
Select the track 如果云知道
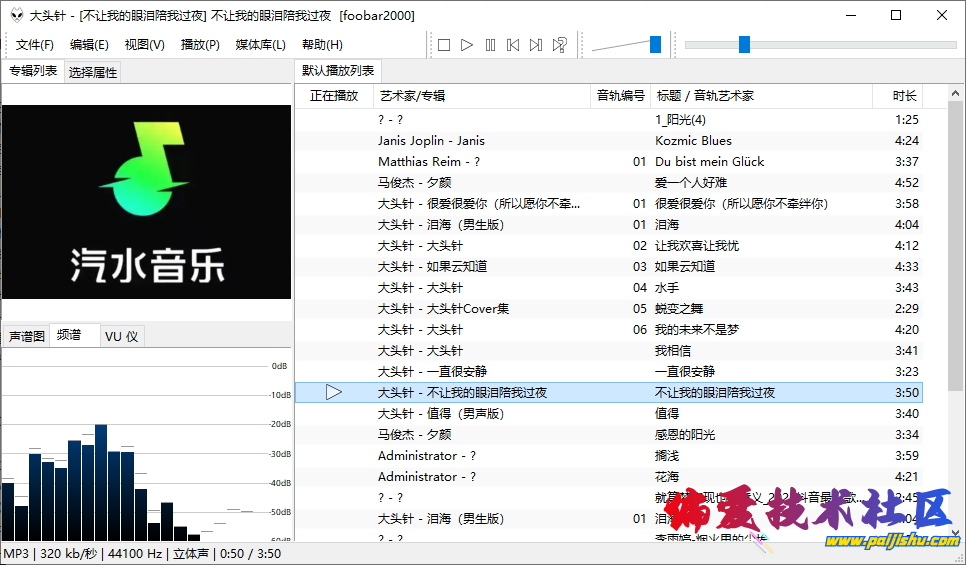pos(609,266)
